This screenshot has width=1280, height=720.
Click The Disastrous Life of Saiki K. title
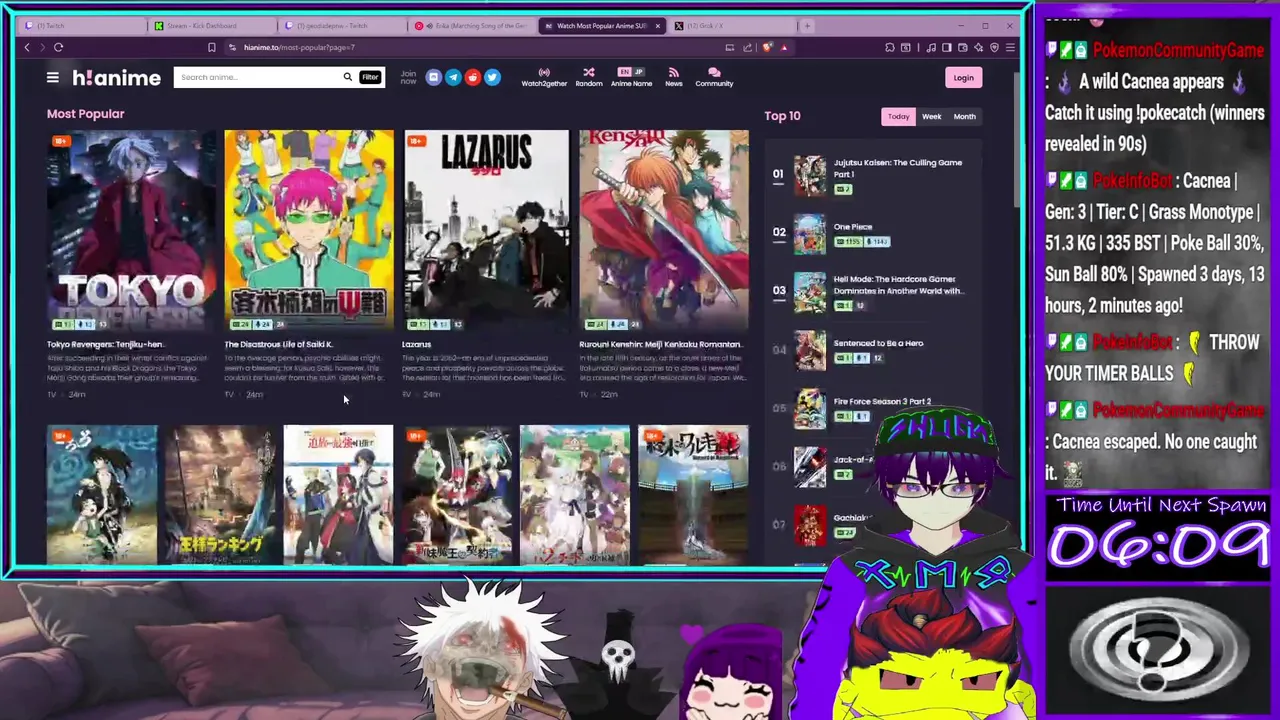click(x=278, y=344)
